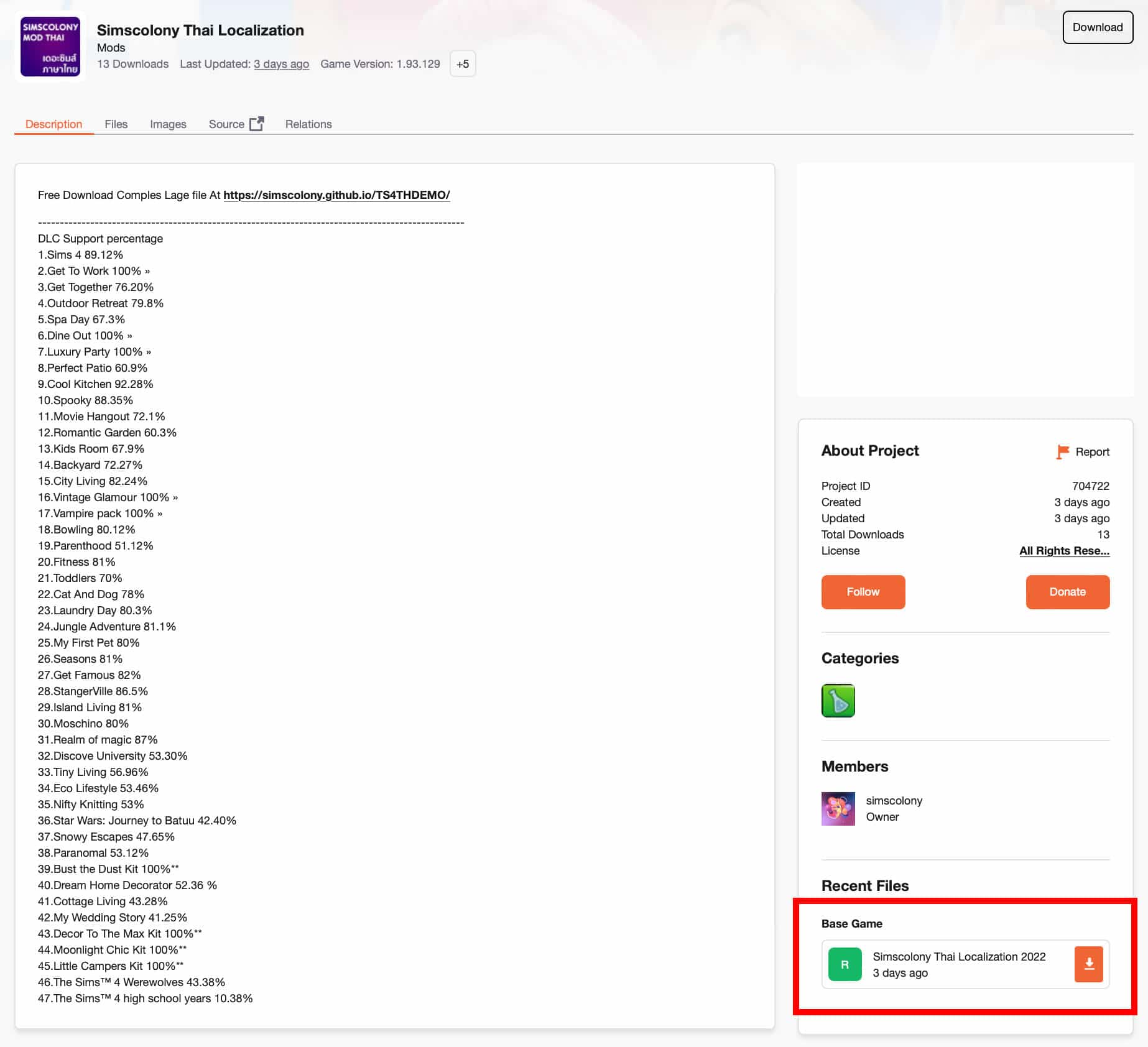The image size is (1148, 1047).
Task: Click the 13 Downloads count in header
Action: pyautogui.click(x=132, y=64)
